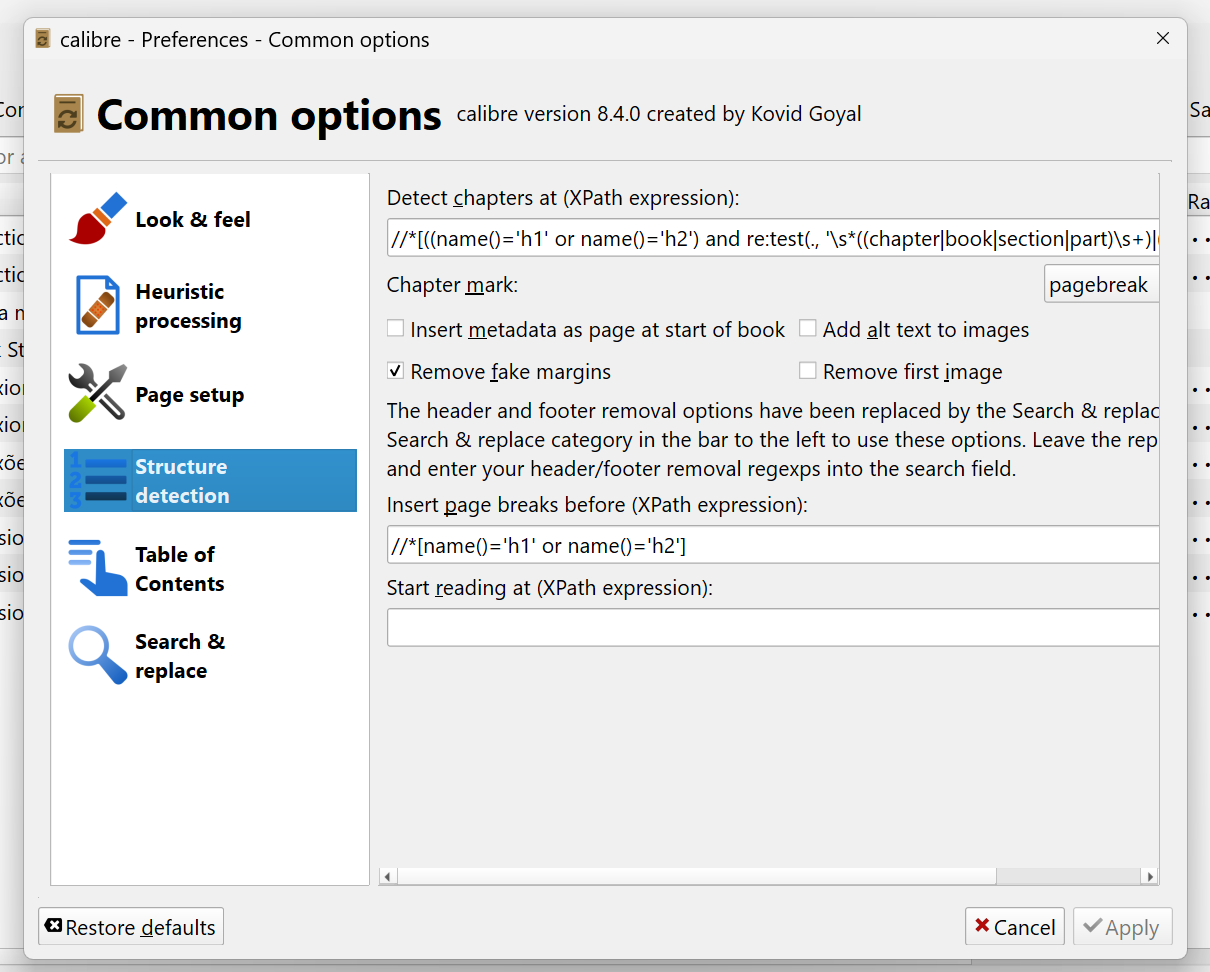Open the Chapter mark pagebreak dropdown
Screen dimensions: 1210x972
[1100, 285]
